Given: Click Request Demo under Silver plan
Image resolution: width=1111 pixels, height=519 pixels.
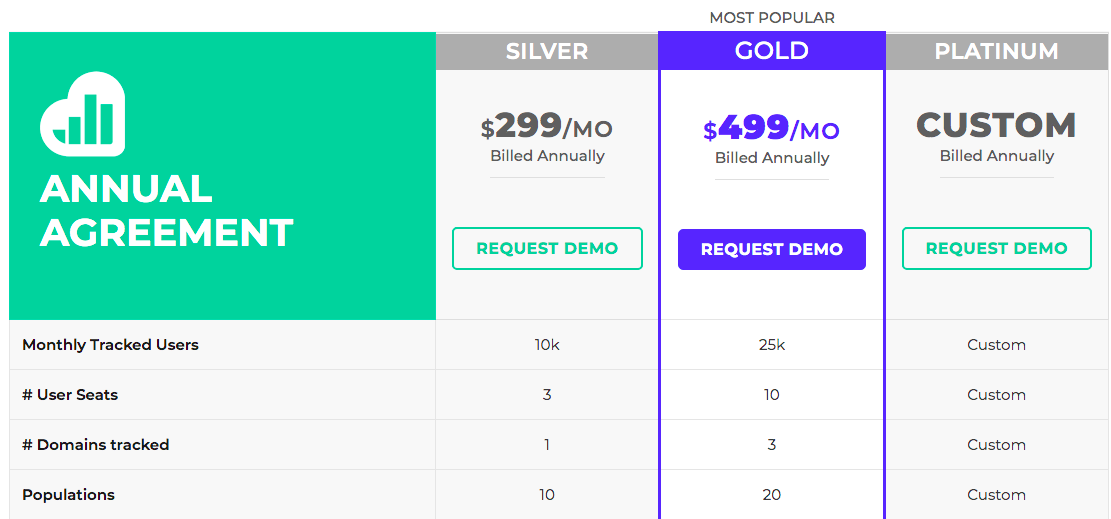Looking at the screenshot, I should click(547, 249).
